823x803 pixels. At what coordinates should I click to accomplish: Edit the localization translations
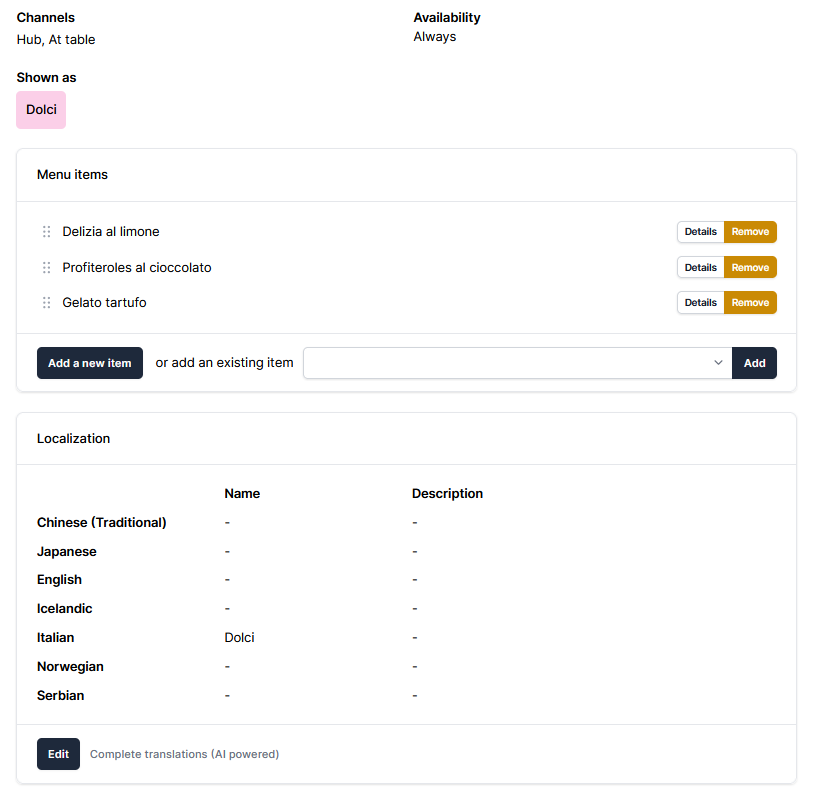58,754
